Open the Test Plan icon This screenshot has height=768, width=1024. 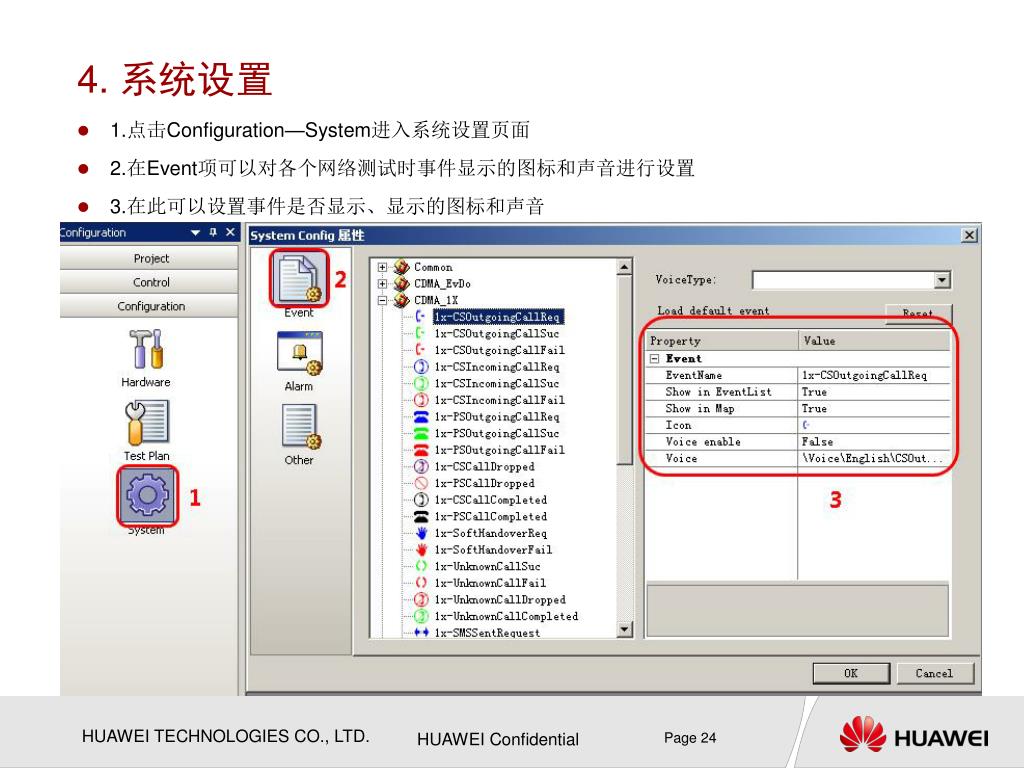146,423
